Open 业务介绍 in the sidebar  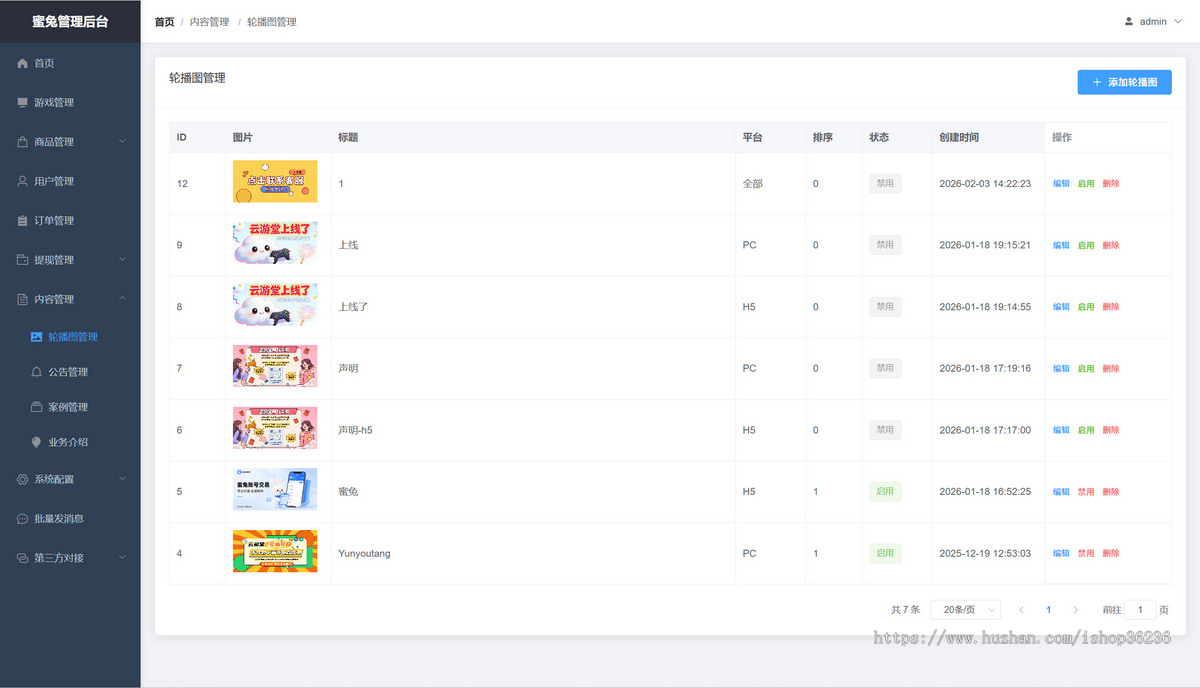click(x=68, y=442)
